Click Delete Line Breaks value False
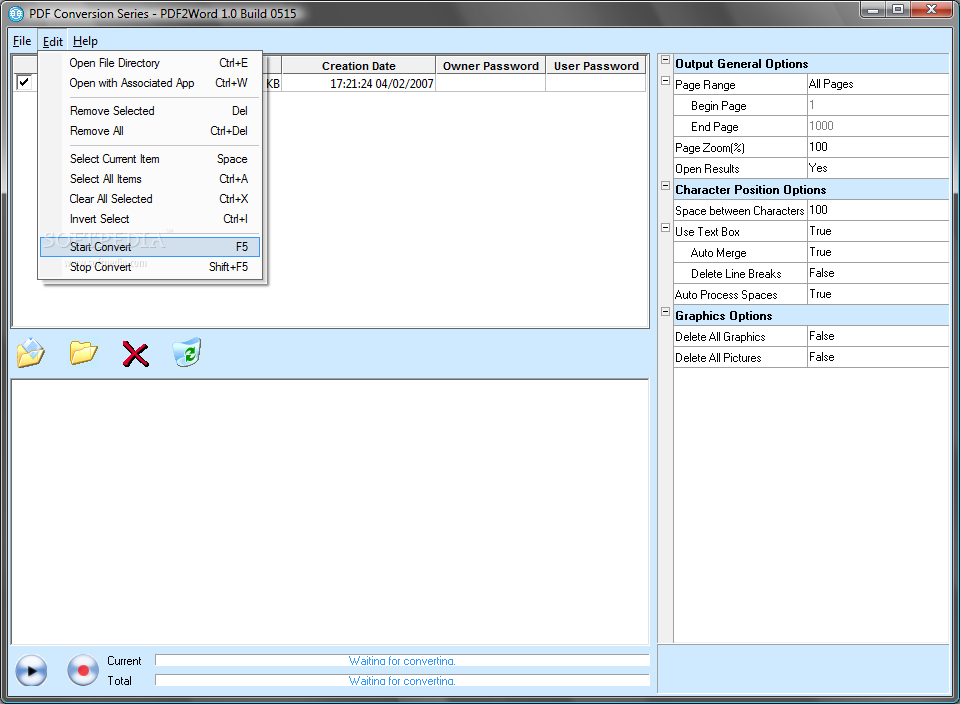 tap(878, 273)
